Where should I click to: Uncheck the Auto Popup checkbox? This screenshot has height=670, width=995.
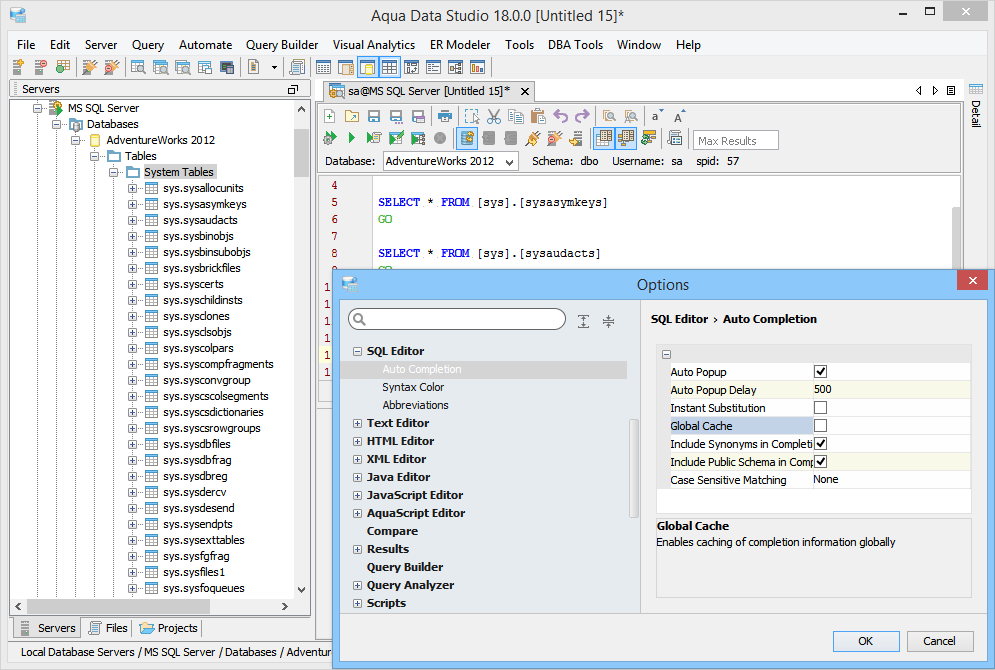pos(820,372)
